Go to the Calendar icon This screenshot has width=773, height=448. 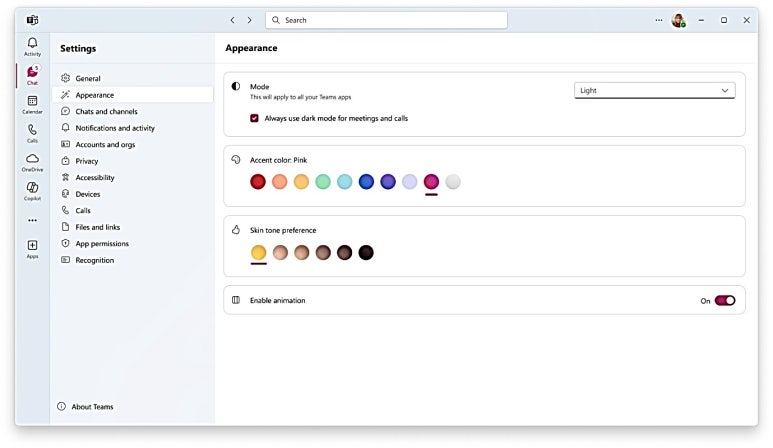coord(32,104)
